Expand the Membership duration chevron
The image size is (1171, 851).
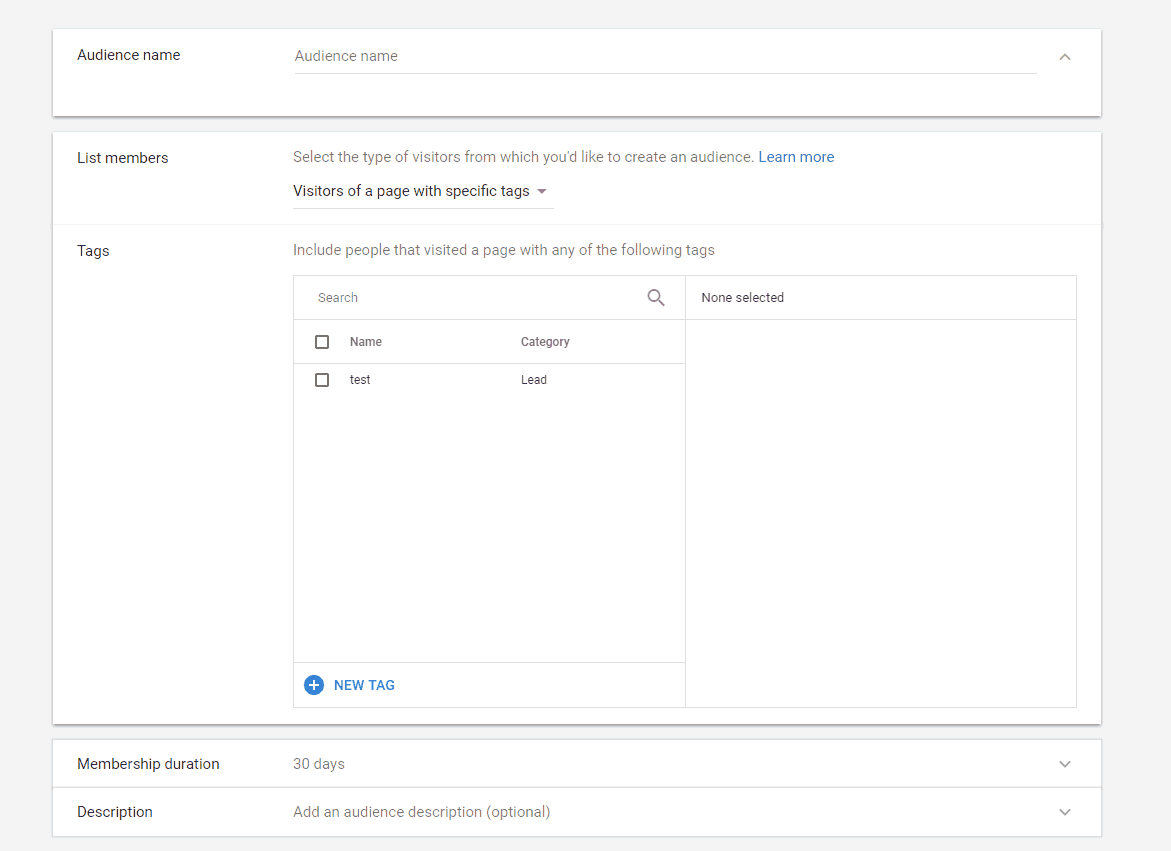(1065, 764)
